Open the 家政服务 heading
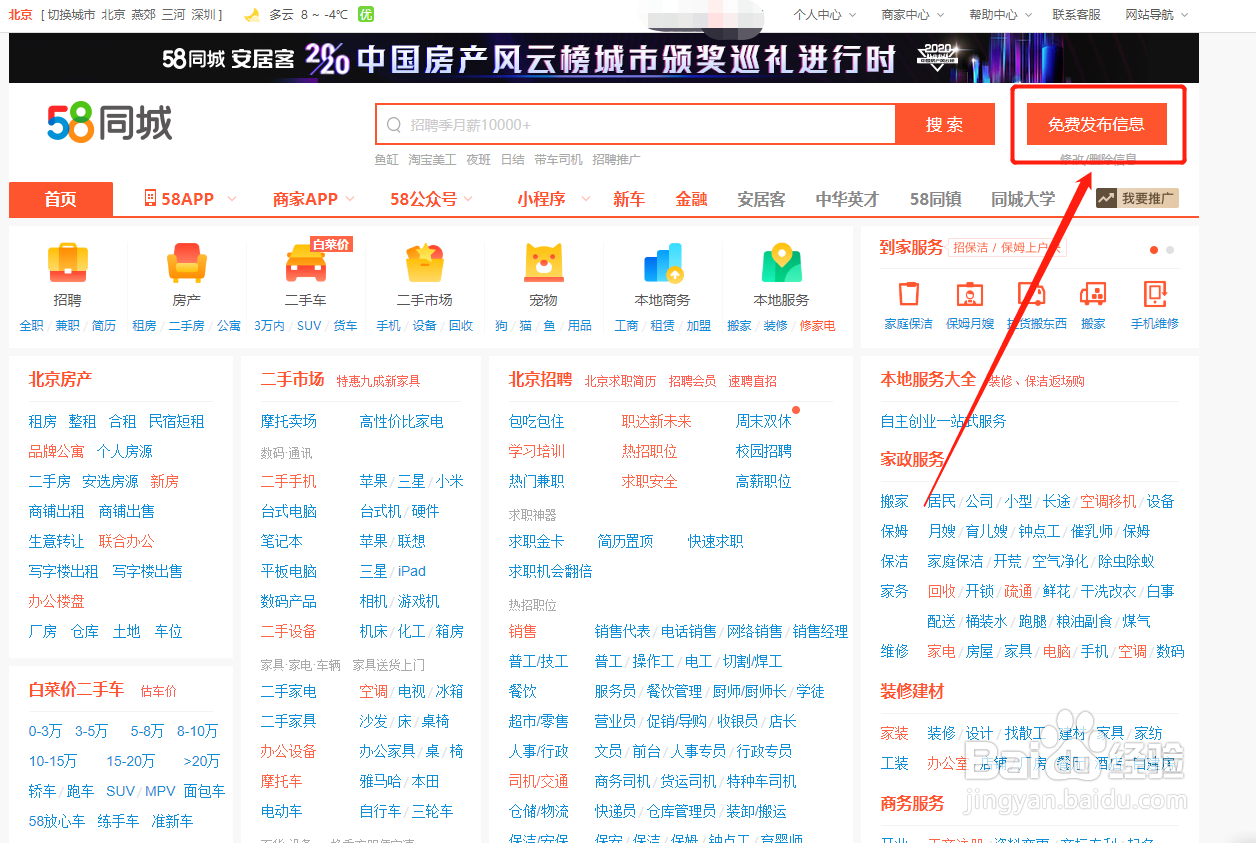This screenshot has height=843, width=1256. (x=912, y=459)
